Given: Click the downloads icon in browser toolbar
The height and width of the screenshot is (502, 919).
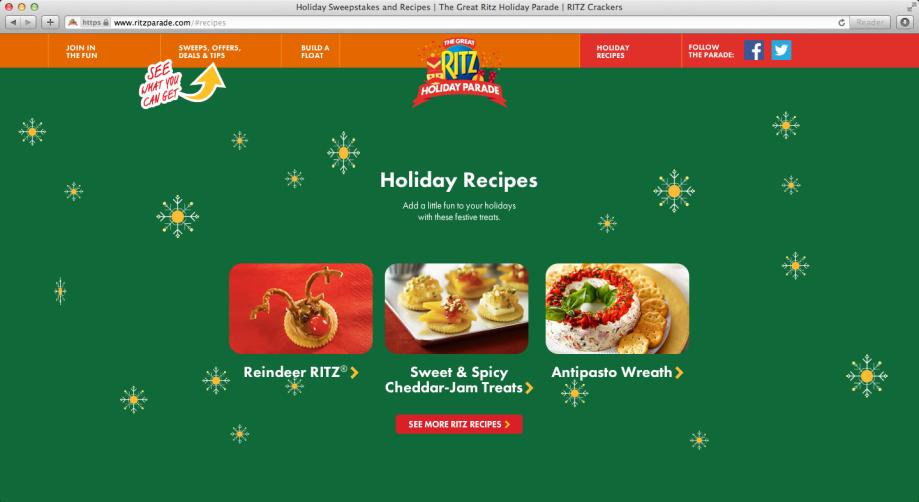Looking at the screenshot, I should tap(904, 22).
